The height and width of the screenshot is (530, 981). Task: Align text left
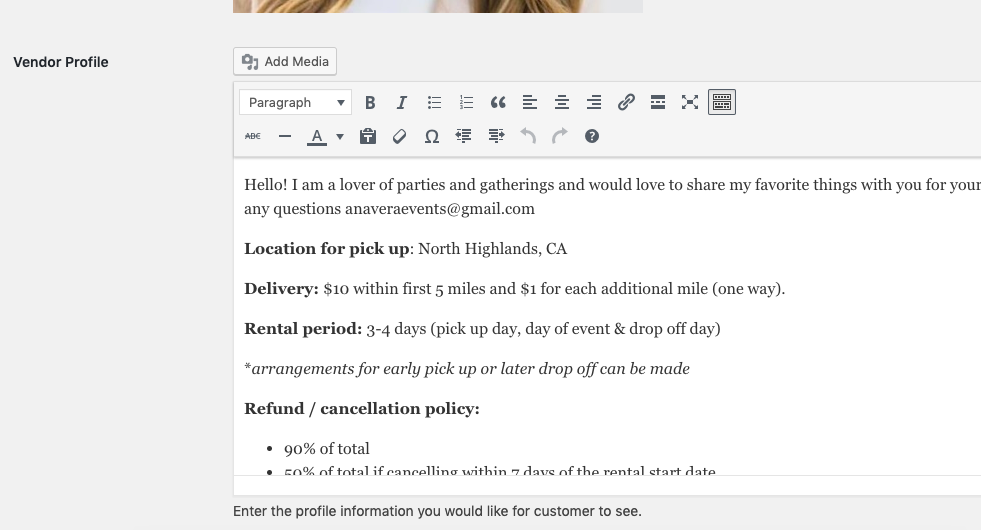tap(530, 102)
